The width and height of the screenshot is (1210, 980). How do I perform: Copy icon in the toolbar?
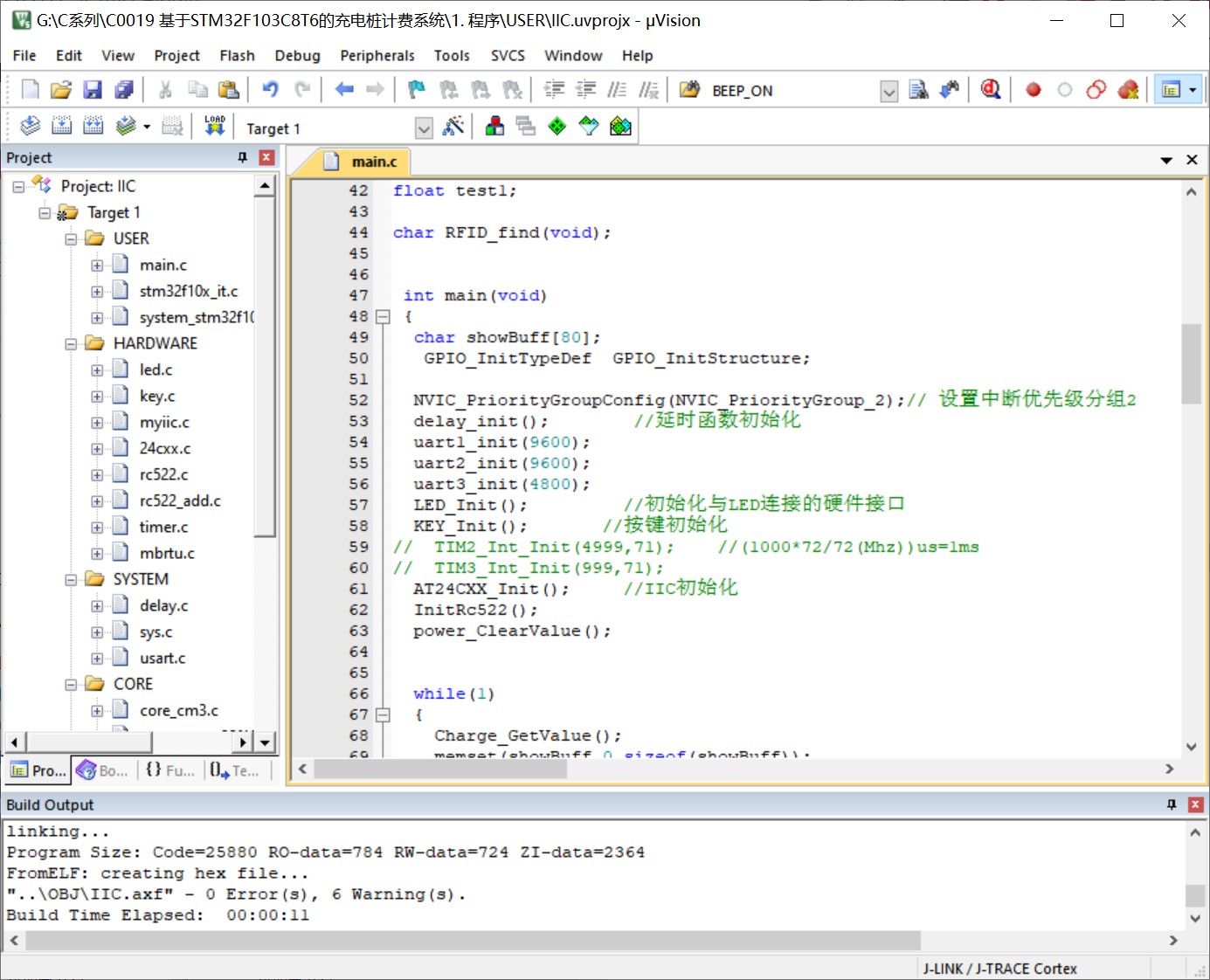(x=197, y=89)
